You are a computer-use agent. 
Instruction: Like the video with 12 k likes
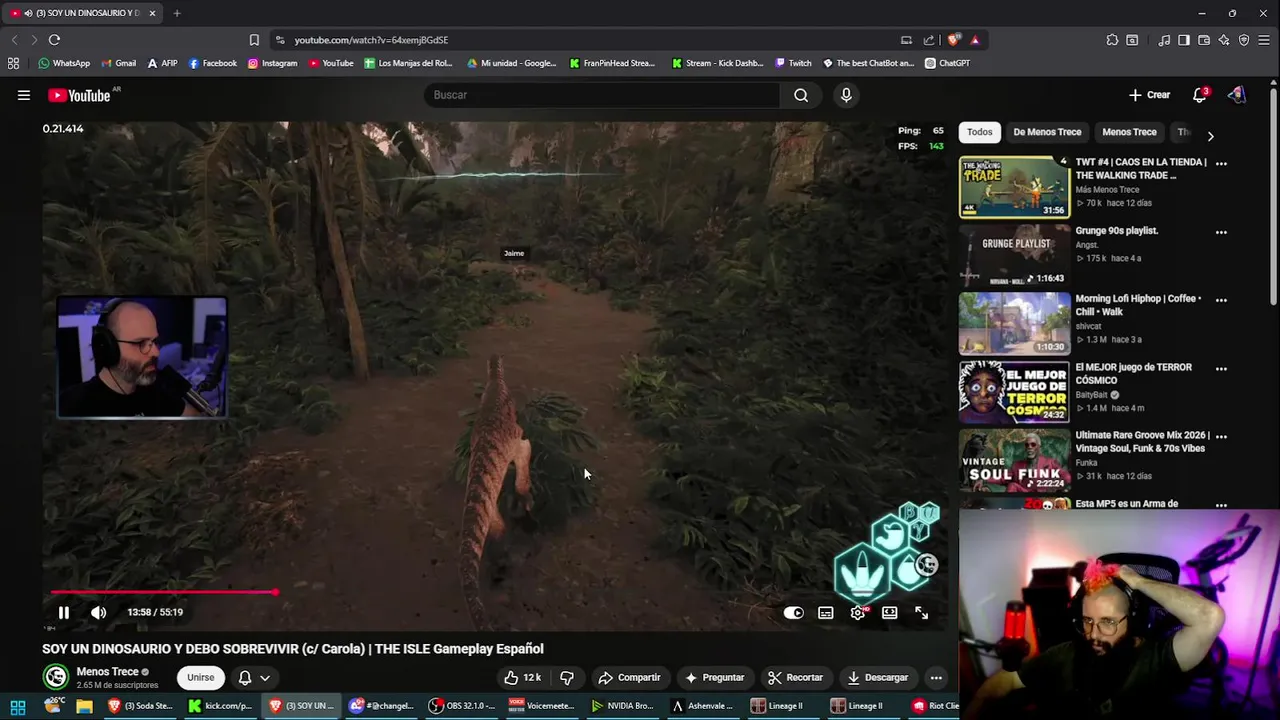point(523,677)
